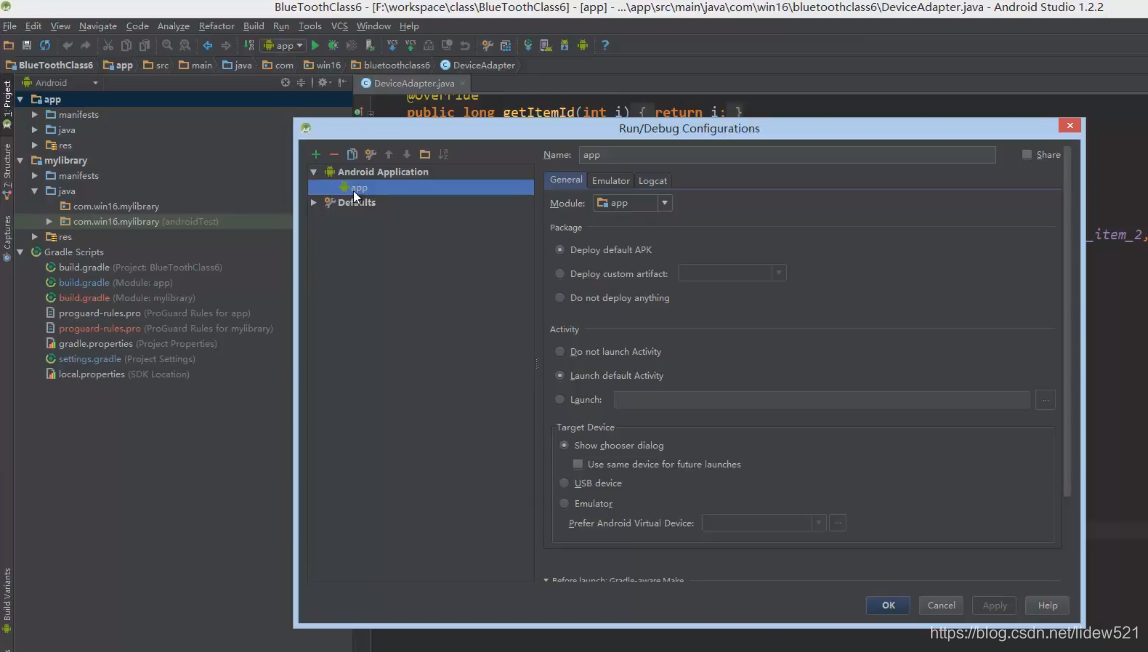The height and width of the screenshot is (652, 1148).
Task: Click the AVD Manager toolbar icon
Action: (x=545, y=45)
